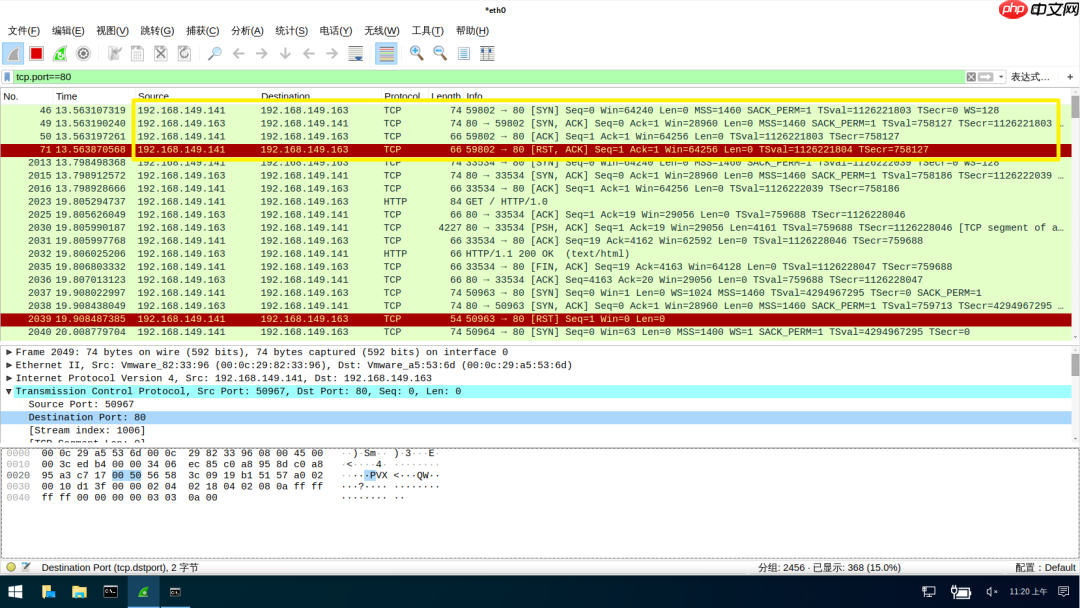1080x608 pixels.
Task: Open the find packet magnifier tool
Action: tap(213, 54)
